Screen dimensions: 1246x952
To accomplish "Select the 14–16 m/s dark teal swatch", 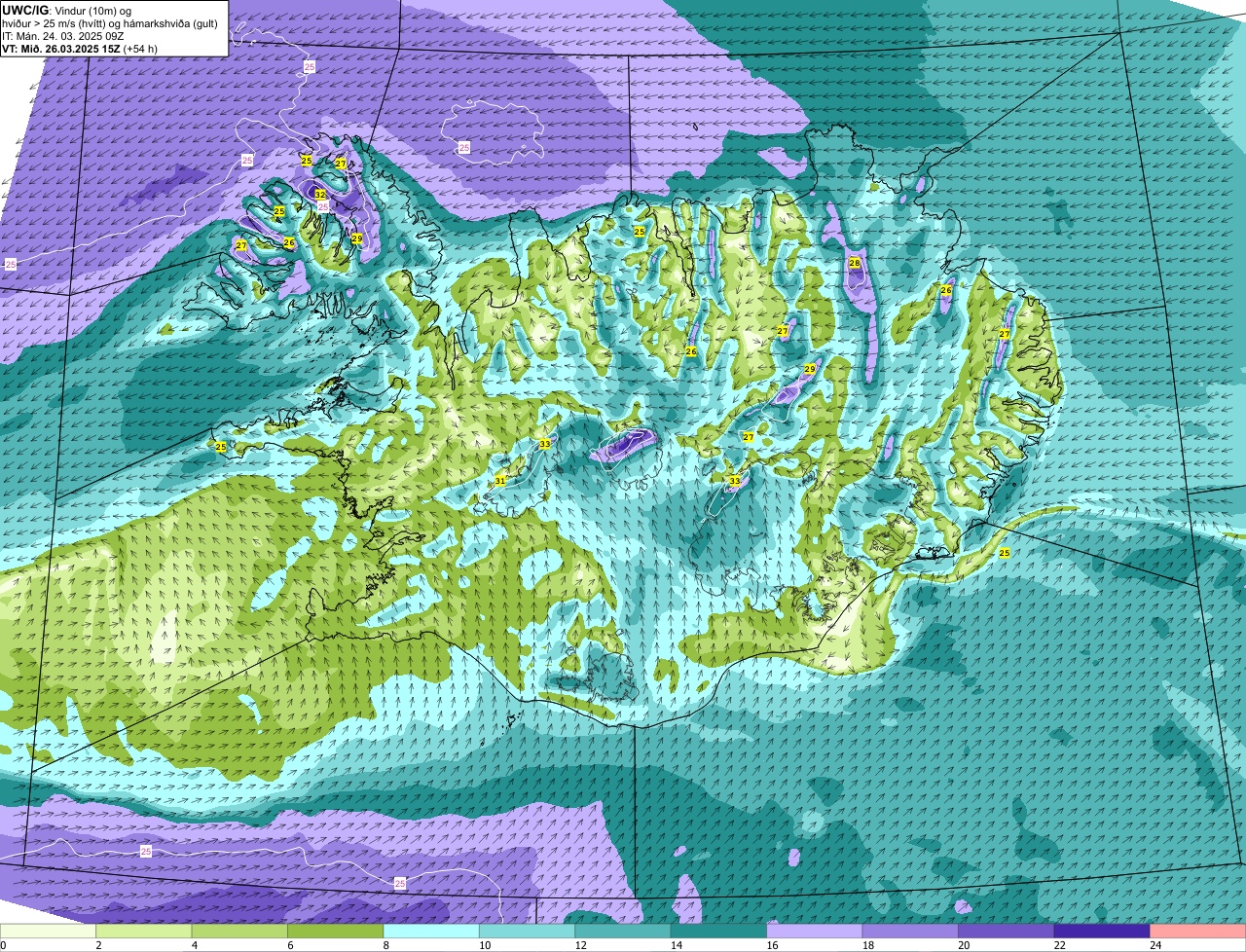I will (x=719, y=932).
